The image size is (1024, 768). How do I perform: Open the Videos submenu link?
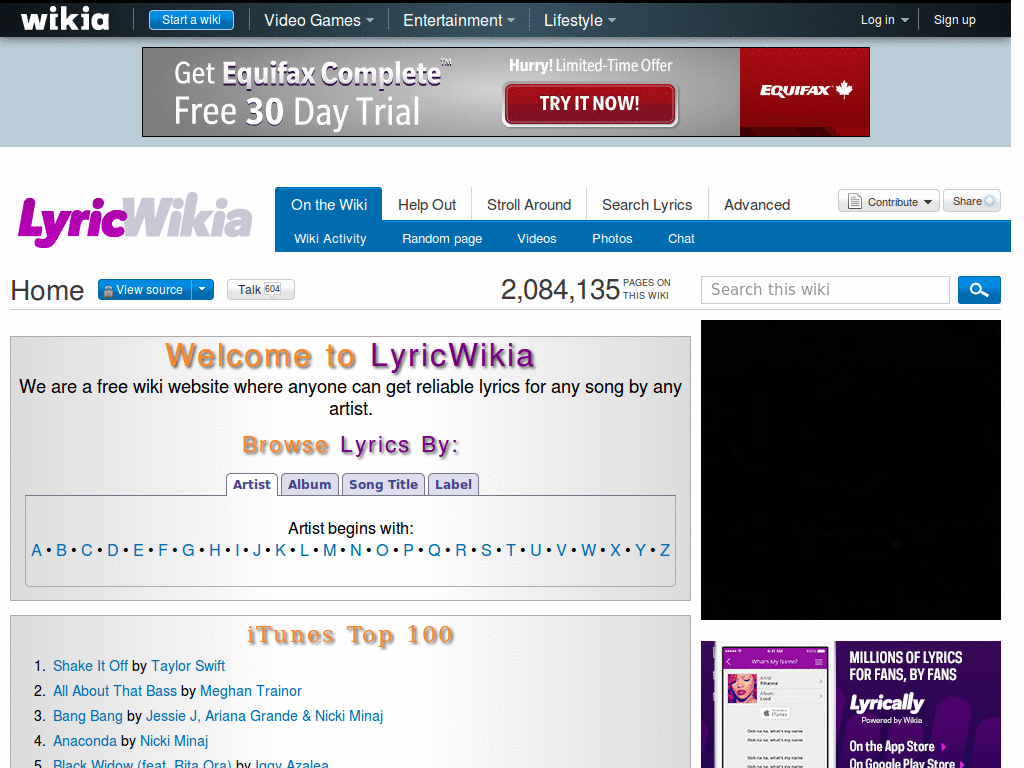pyautogui.click(x=537, y=238)
